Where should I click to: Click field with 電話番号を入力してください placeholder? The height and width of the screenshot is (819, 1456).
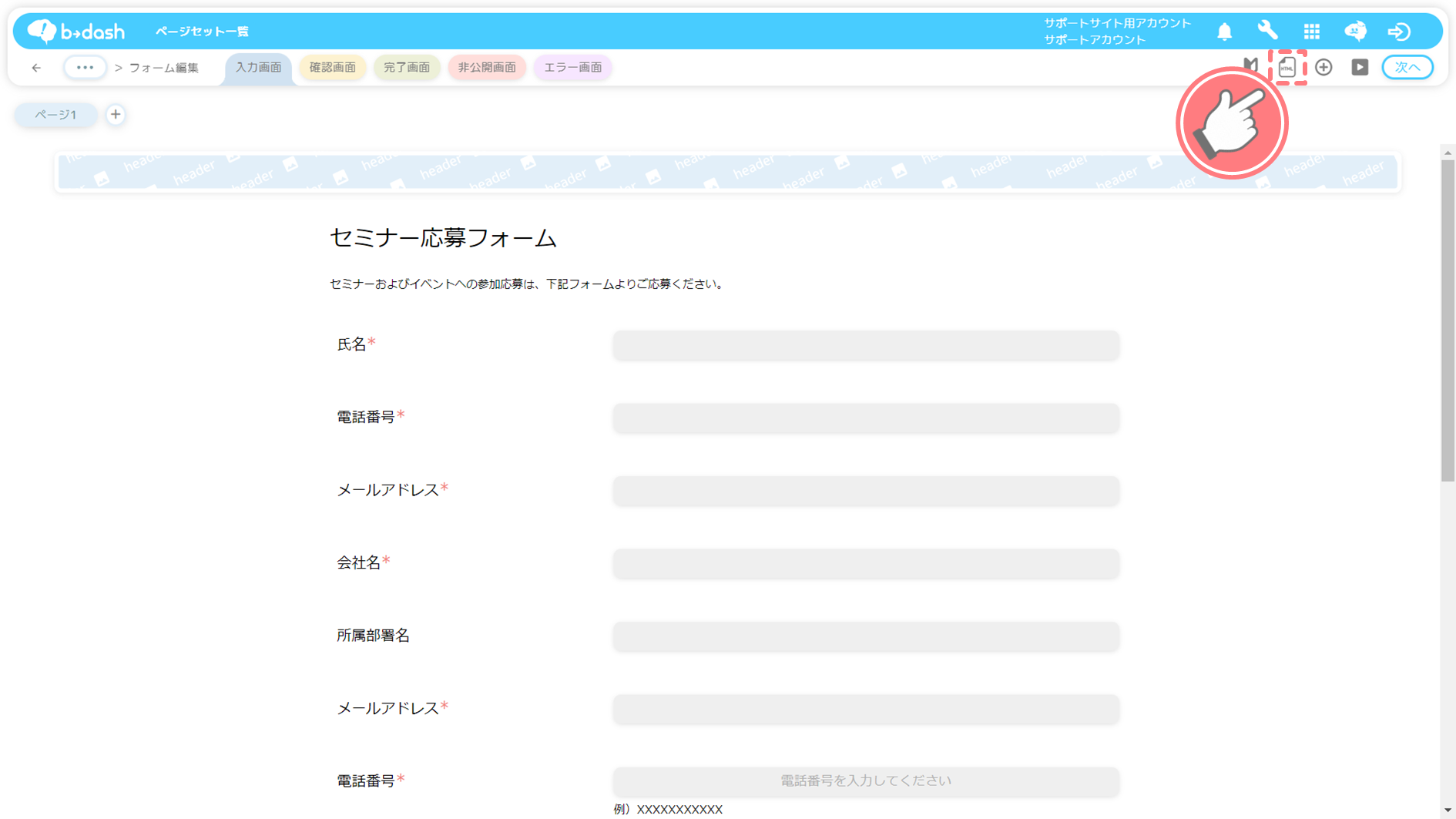(x=866, y=781)
